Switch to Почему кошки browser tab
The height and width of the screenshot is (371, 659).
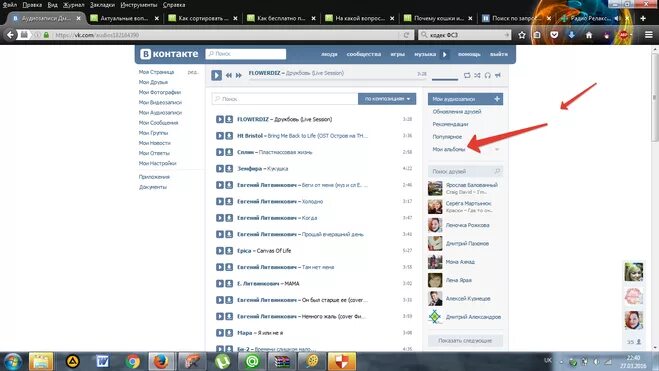(x=438, y=18)
